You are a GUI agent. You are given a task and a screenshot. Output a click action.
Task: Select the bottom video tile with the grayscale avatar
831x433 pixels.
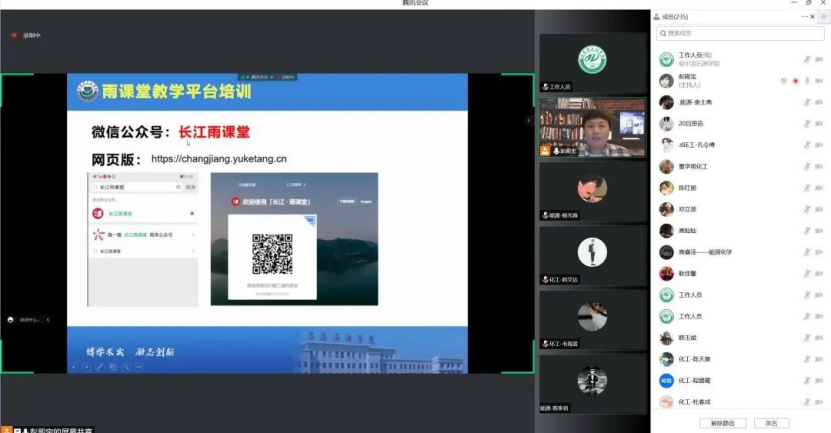(x=593, y=384)
